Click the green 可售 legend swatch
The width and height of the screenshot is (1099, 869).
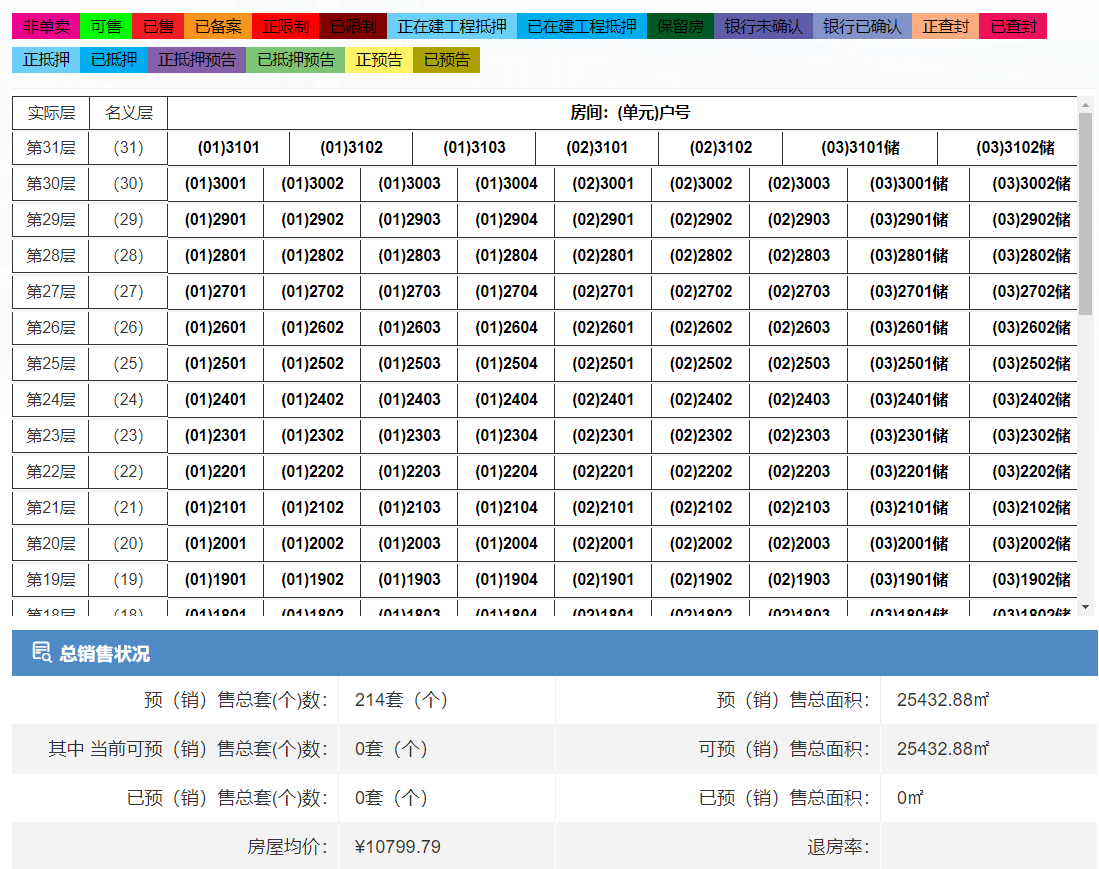[105, 27]
